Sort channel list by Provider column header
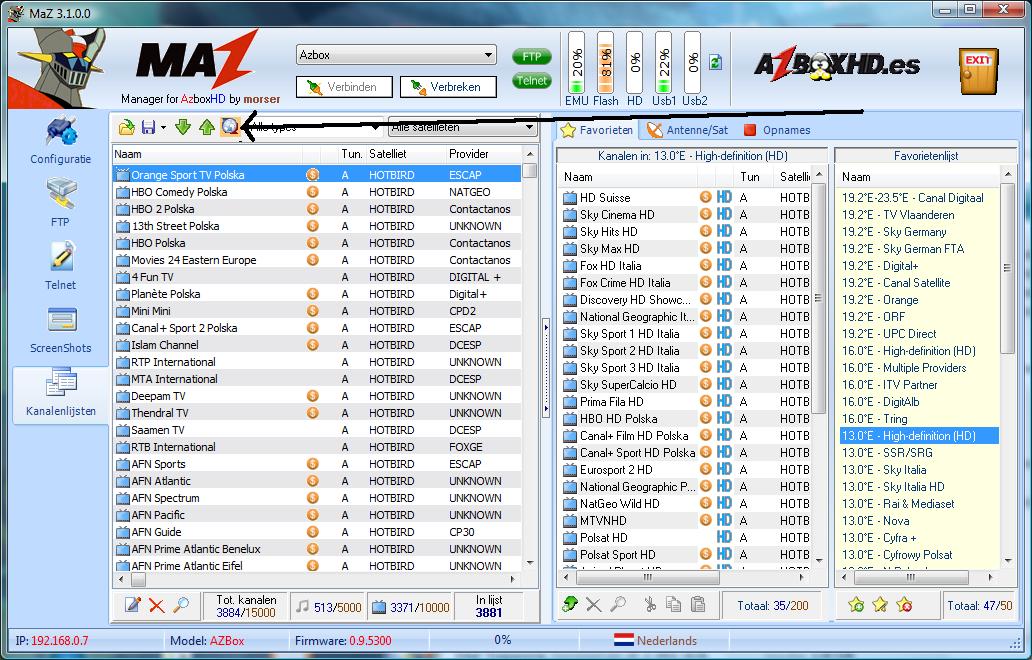The image size is (1032, 660). 484,154
